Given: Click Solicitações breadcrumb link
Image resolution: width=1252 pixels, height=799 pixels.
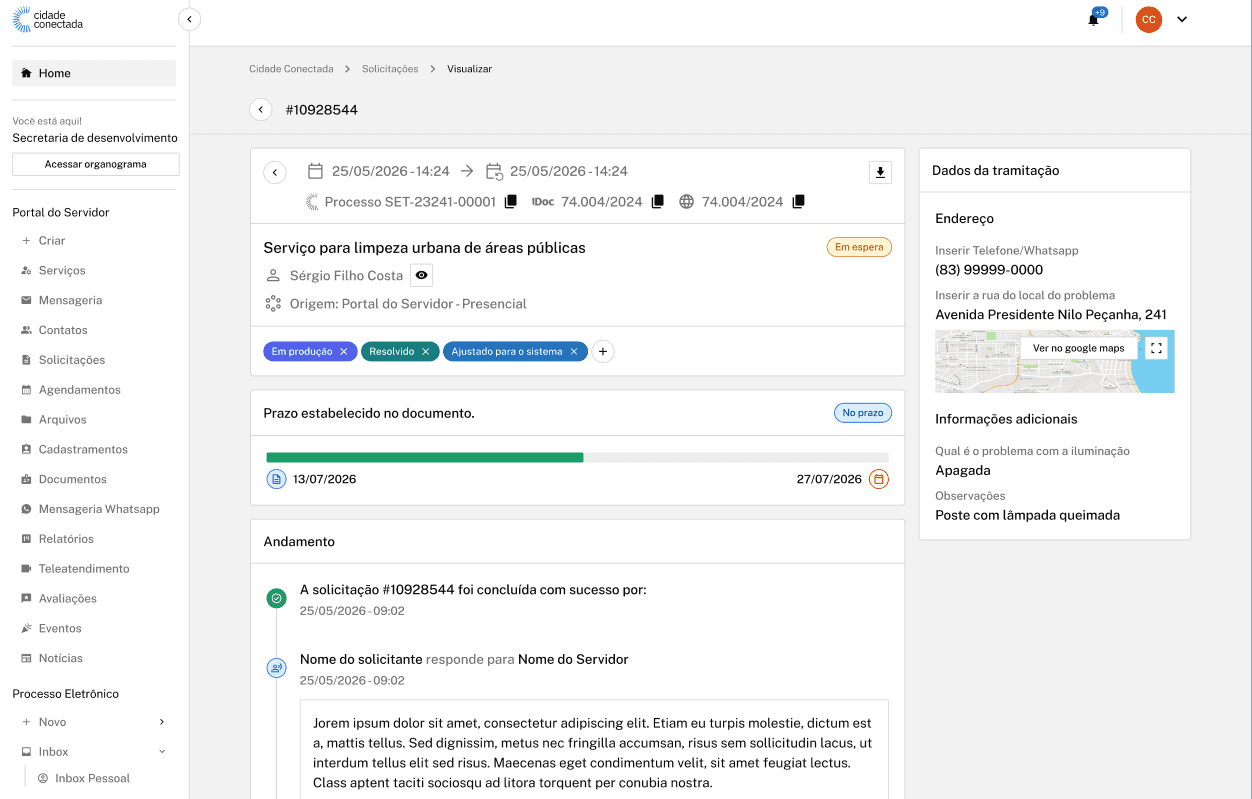Looking at the screenshot, I should pyautogui.click(x=390, y=69).
